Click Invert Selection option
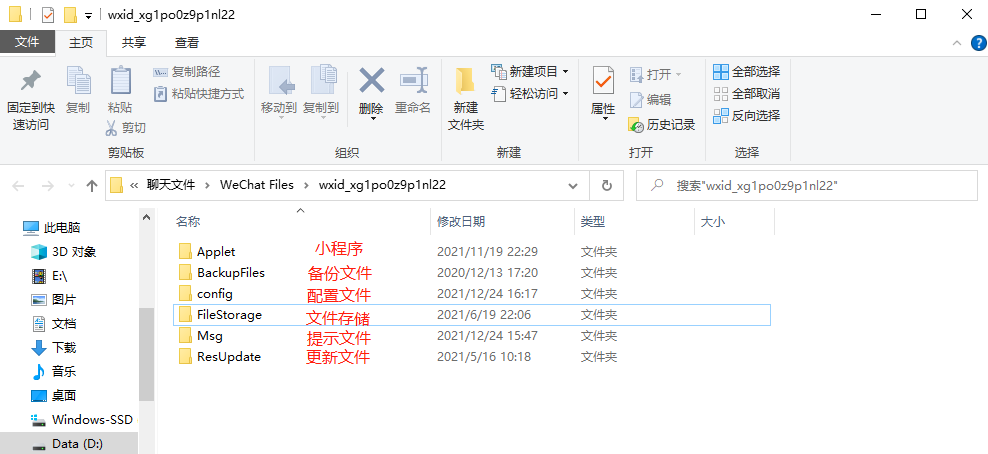988x454 pixels. click(x=746, y=115)
